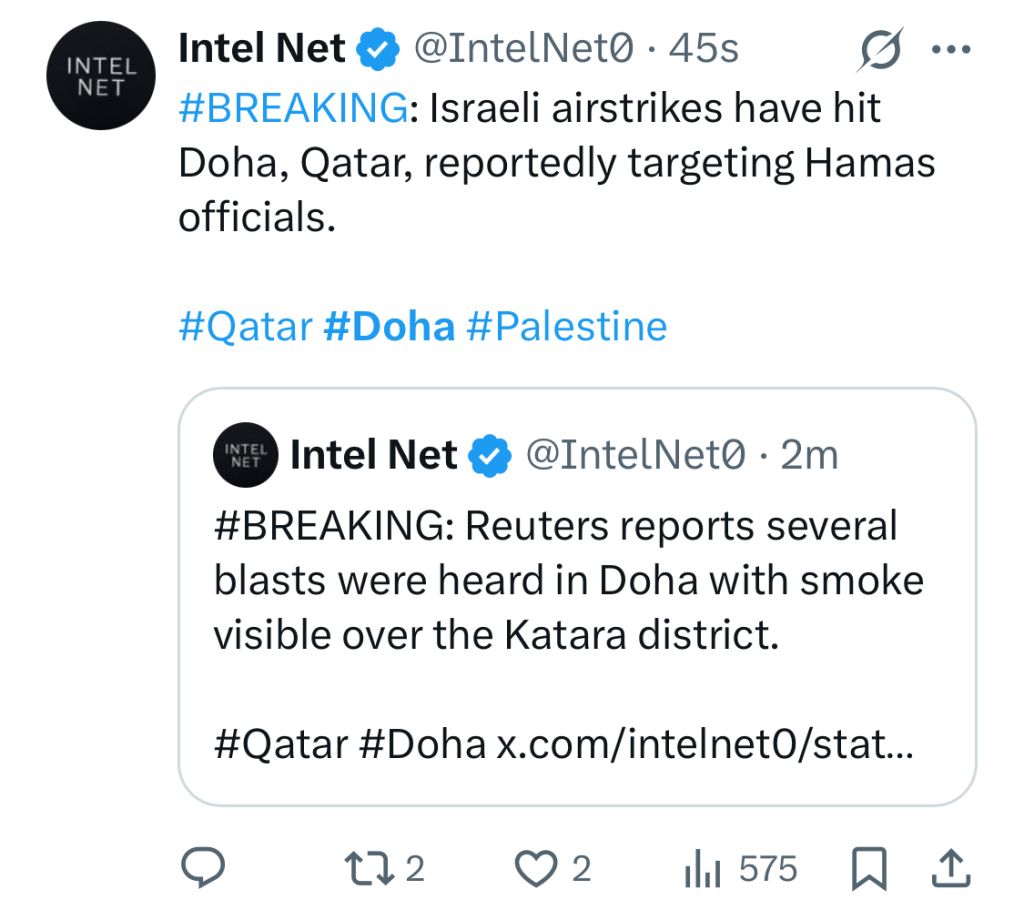Reply to the tweet via comment icon
Screen dimensions: 1024x920
204,867
